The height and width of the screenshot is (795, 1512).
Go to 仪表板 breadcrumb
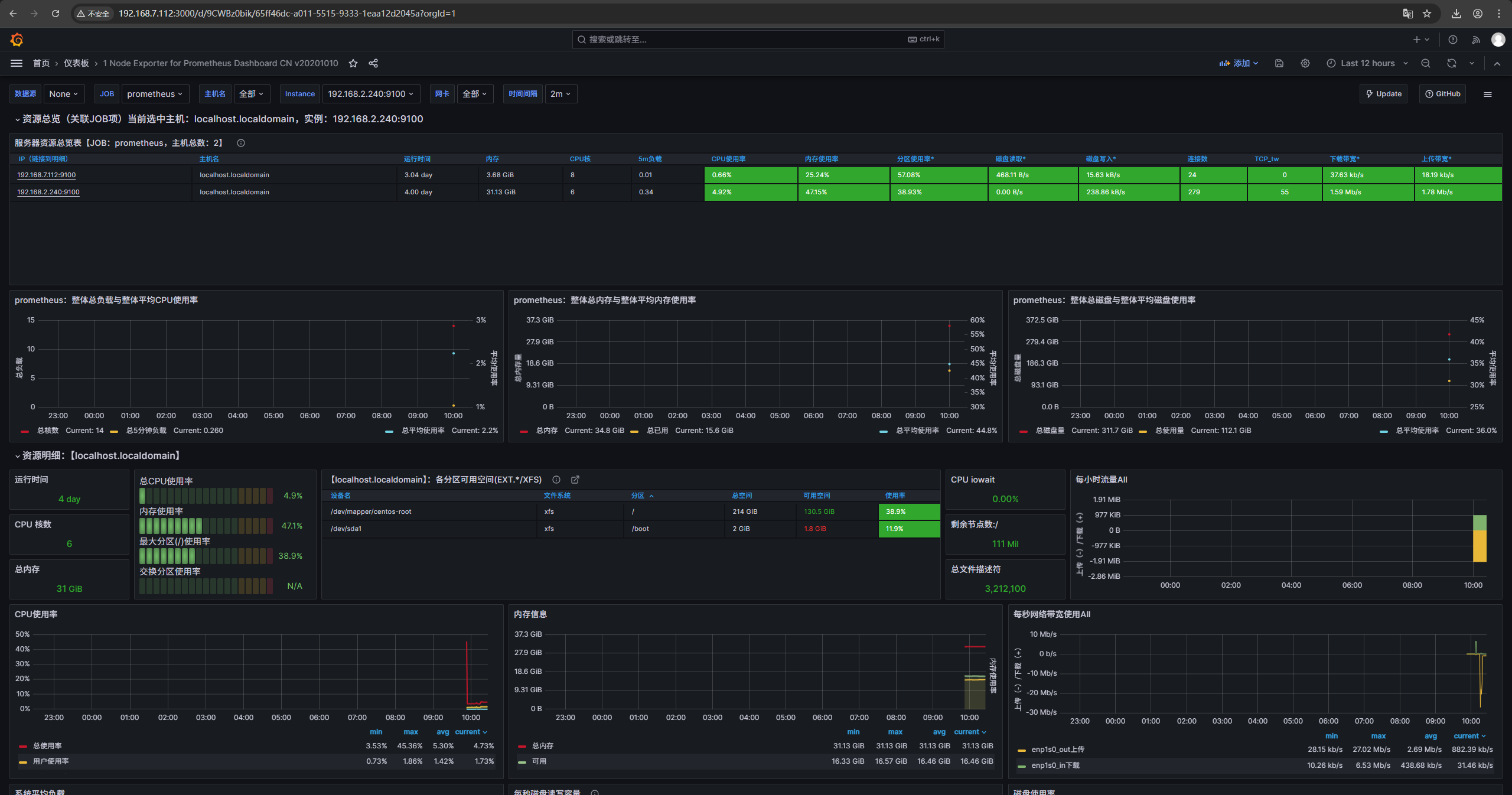point(76,63)
